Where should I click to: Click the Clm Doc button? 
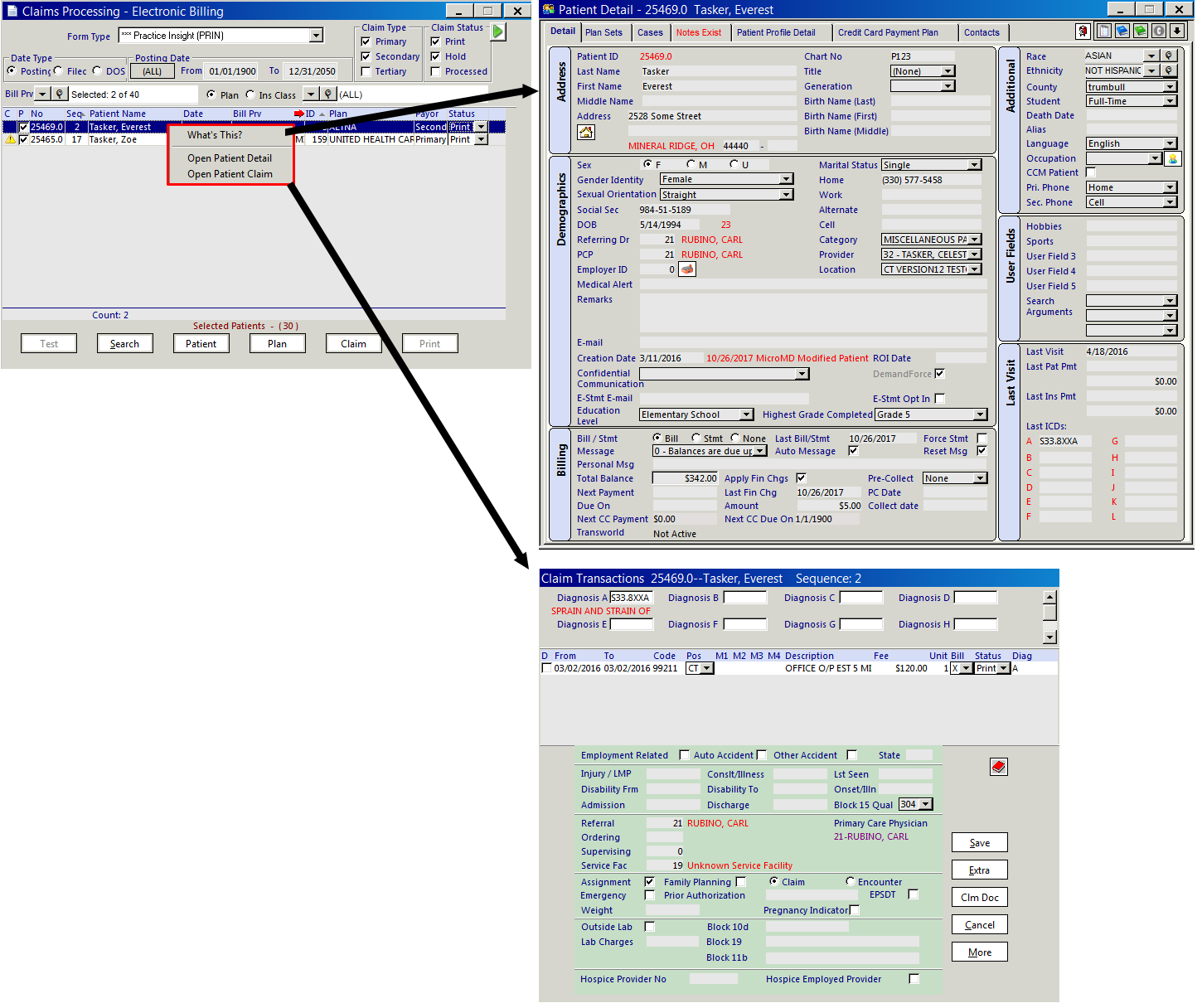click(x=980, y=897)
